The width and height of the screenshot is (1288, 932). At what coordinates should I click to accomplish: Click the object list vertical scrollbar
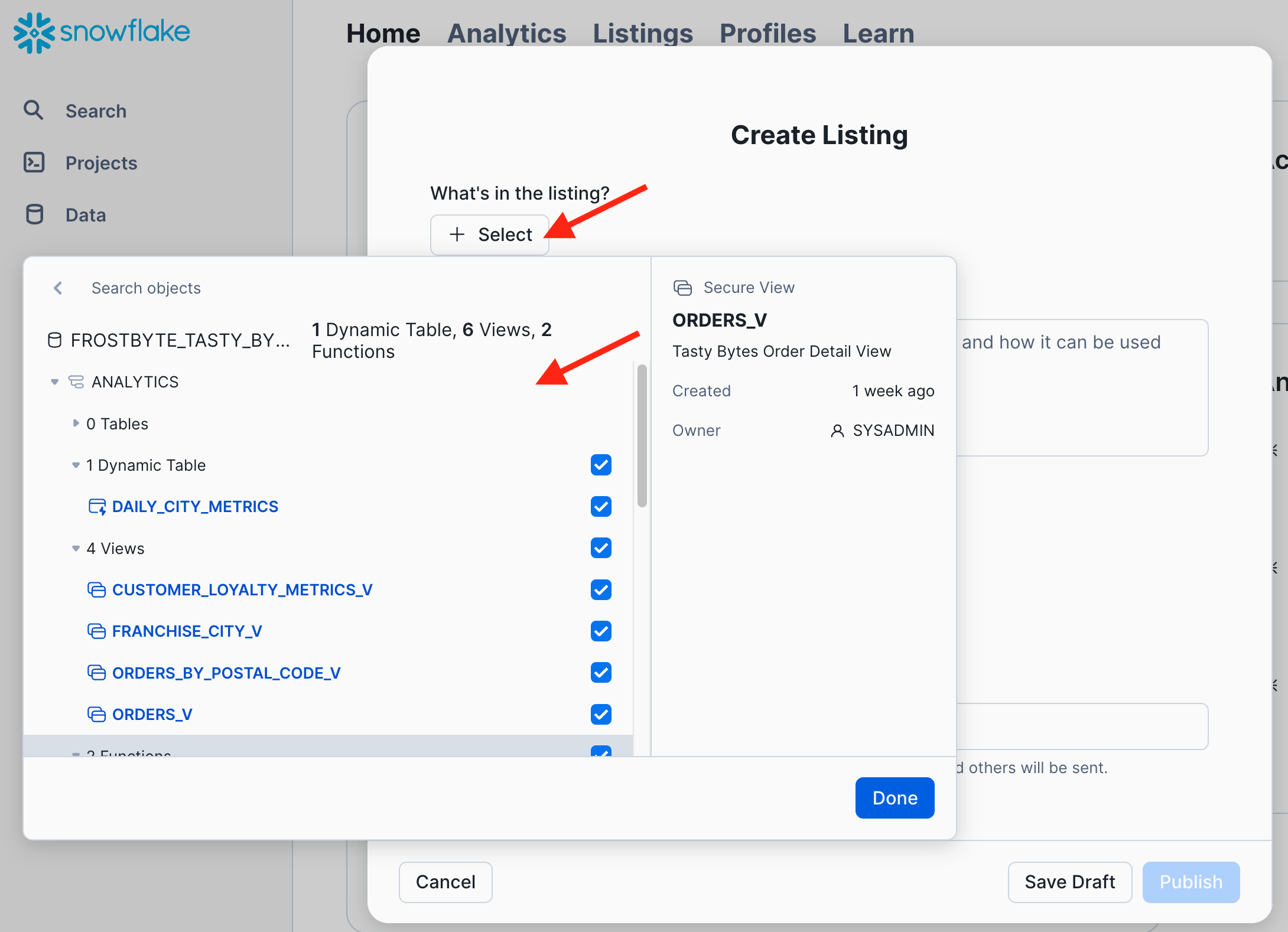pos(642,435)
